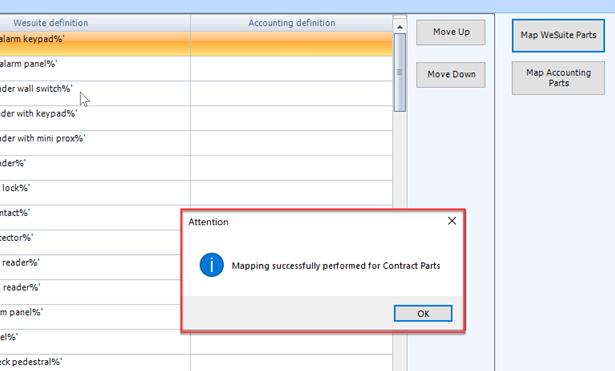Click the Attention dialog title
The height and width of the screenshot is (371, 615).
[208, 222]
